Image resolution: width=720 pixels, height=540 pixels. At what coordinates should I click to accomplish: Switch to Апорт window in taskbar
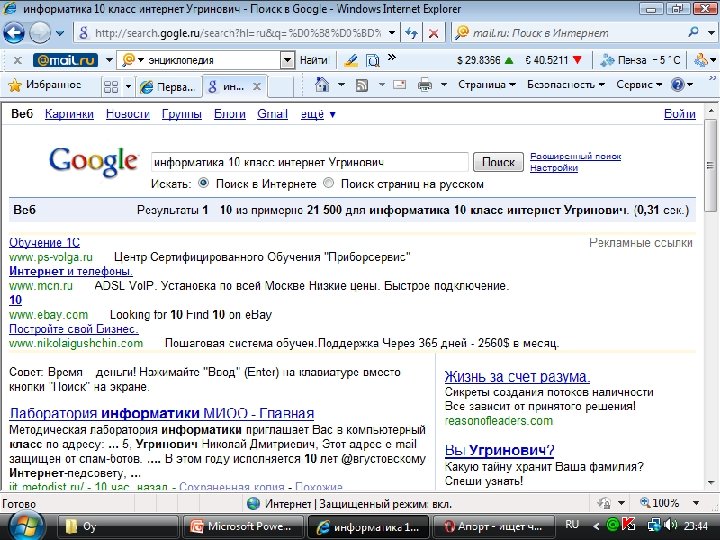492,526
